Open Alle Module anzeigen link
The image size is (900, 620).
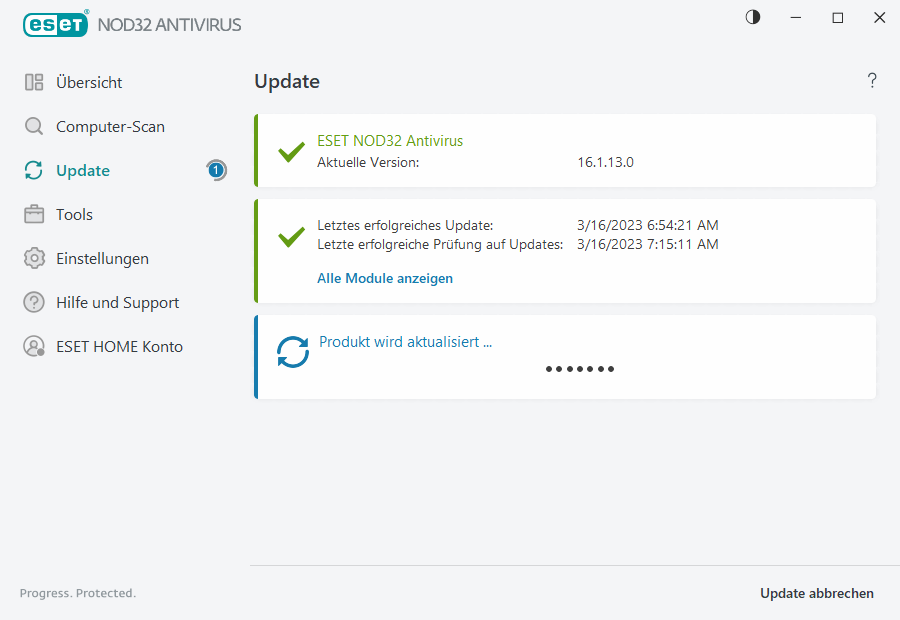click(385, 278)
